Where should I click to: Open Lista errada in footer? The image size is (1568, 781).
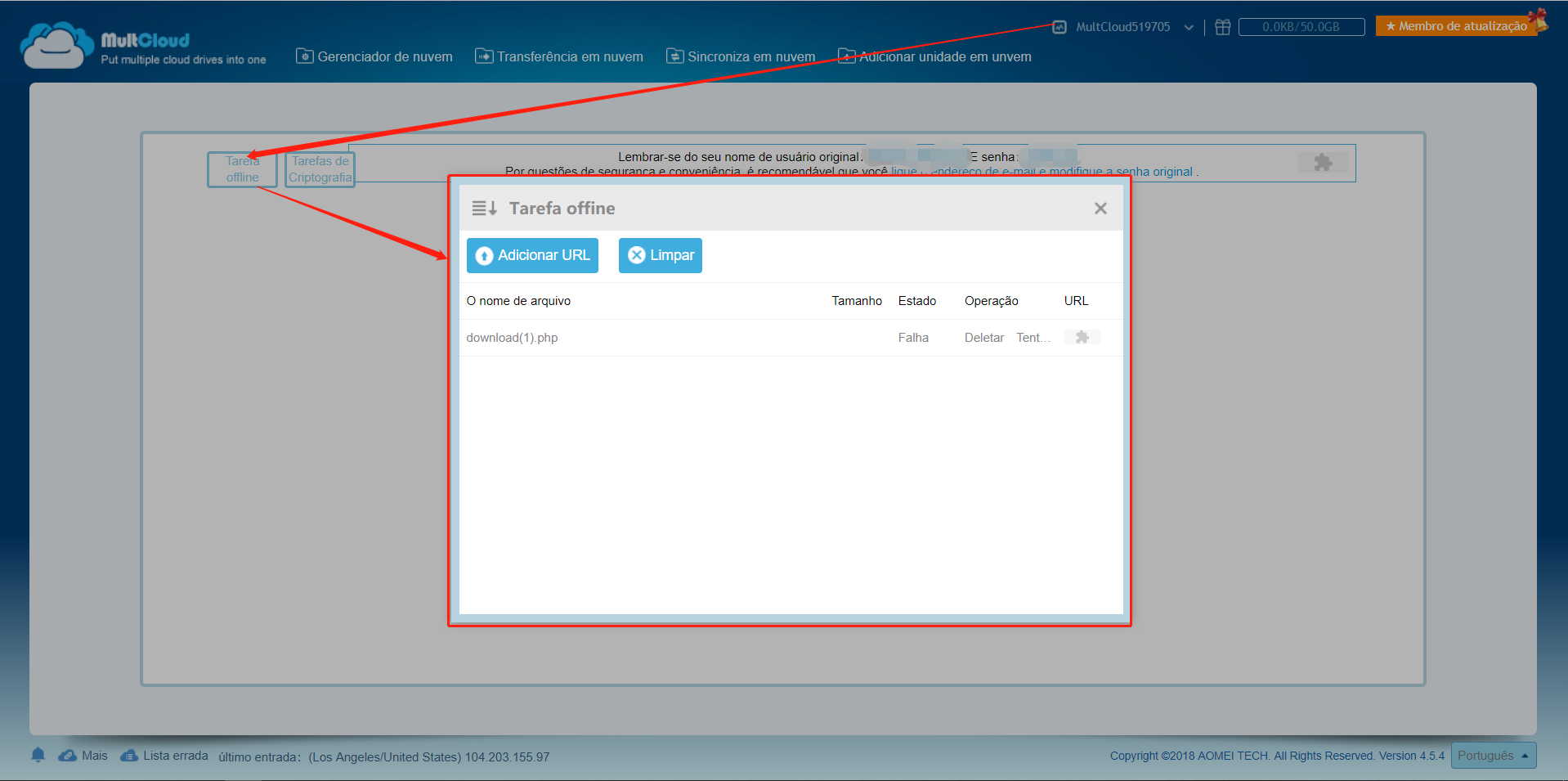pos(164,756)
